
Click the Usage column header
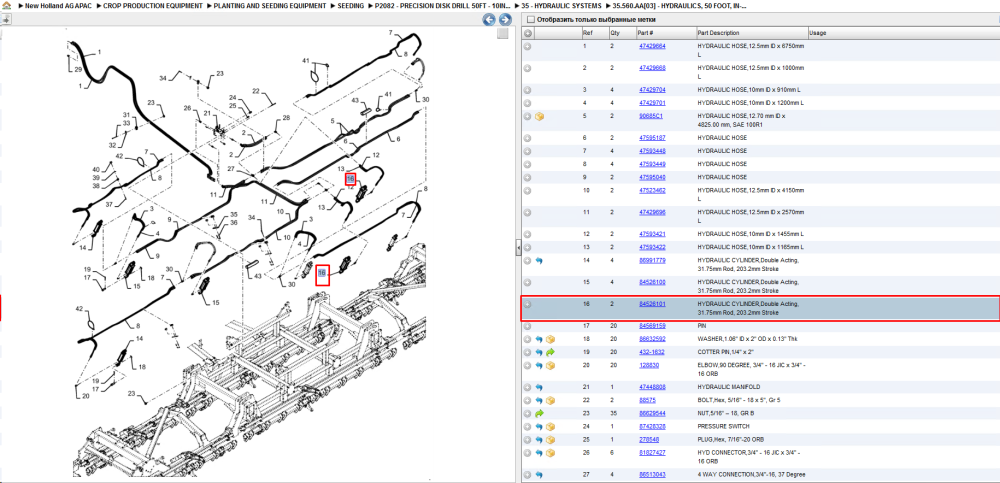coord(904,33)
